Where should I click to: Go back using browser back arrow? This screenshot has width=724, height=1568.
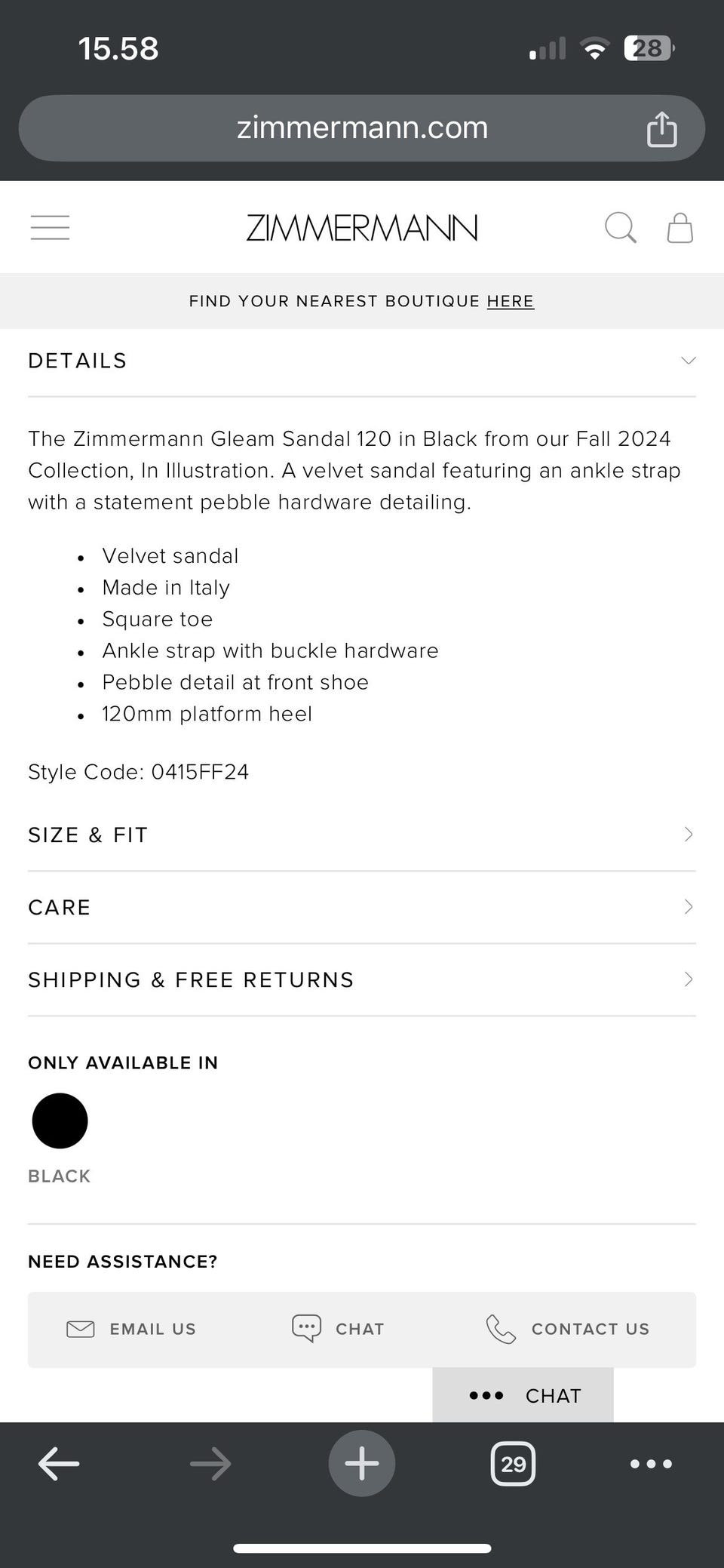pos(59,1463)
